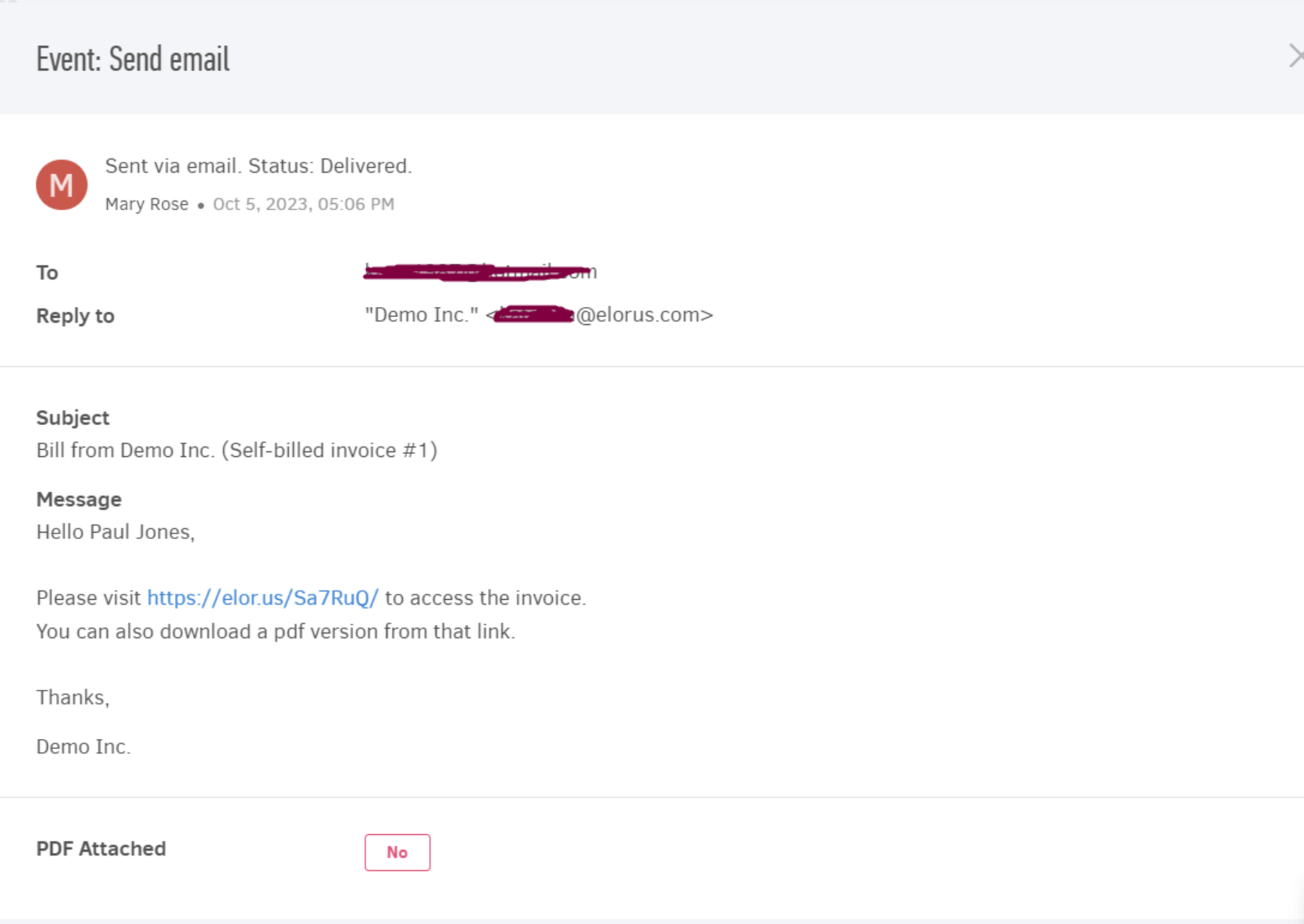Click the "download a pdf version" sentence

tap(276, 632)
